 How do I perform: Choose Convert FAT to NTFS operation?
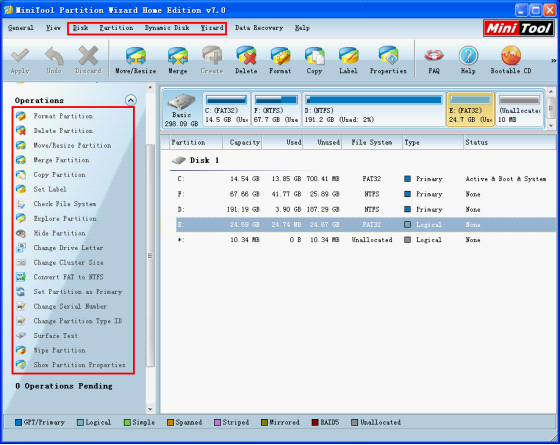pyautogui.click(x=68, y=277)
